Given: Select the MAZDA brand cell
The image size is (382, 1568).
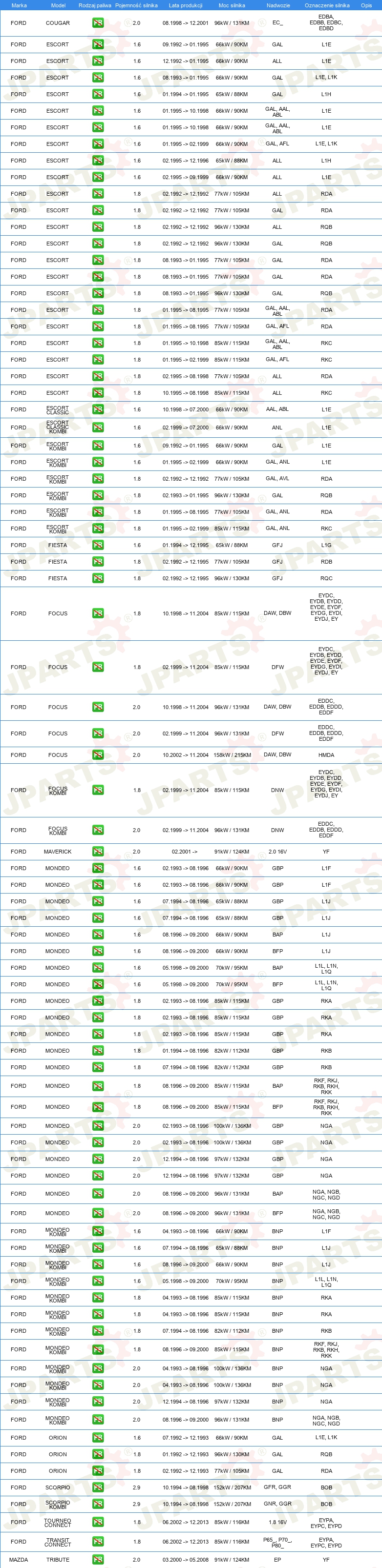Looking at the screenshot, I should (18, 1560).
